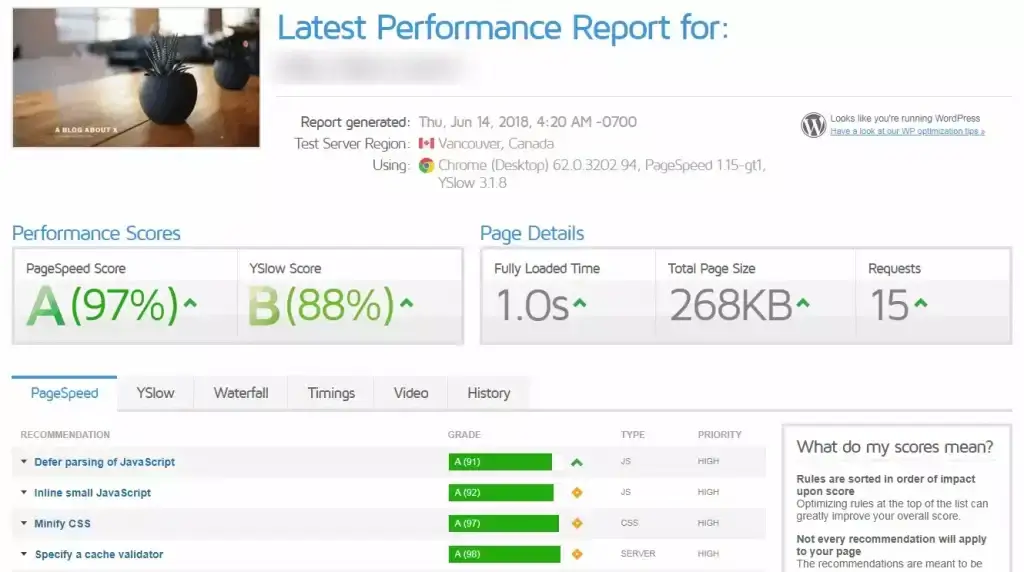The width and height of the screenshot is (1024, 572).
Task: Click the site screenshot thumbnail
Action: pos(136,77)
